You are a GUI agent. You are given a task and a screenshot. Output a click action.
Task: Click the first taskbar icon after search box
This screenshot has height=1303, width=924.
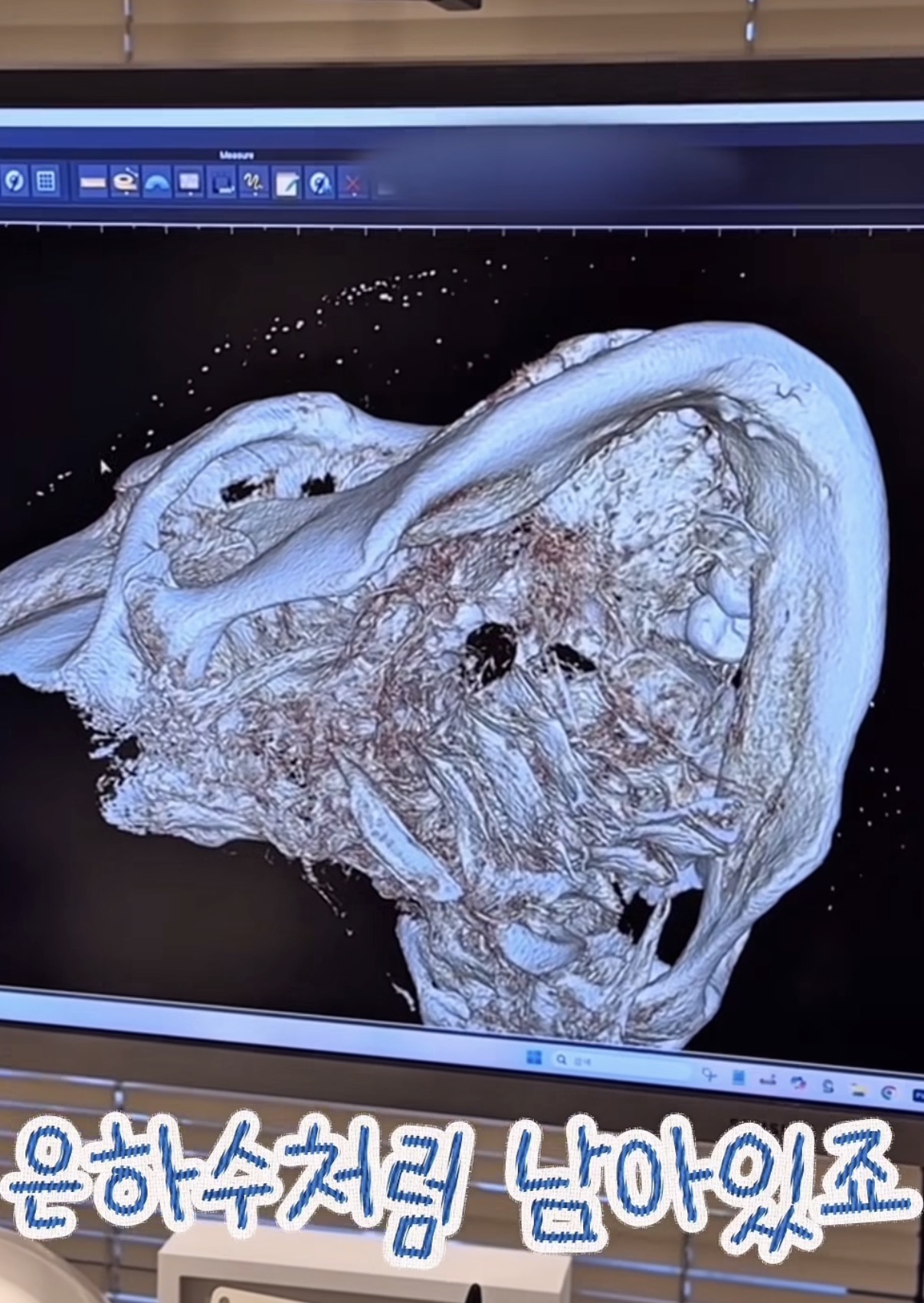tap(709, 1076)
